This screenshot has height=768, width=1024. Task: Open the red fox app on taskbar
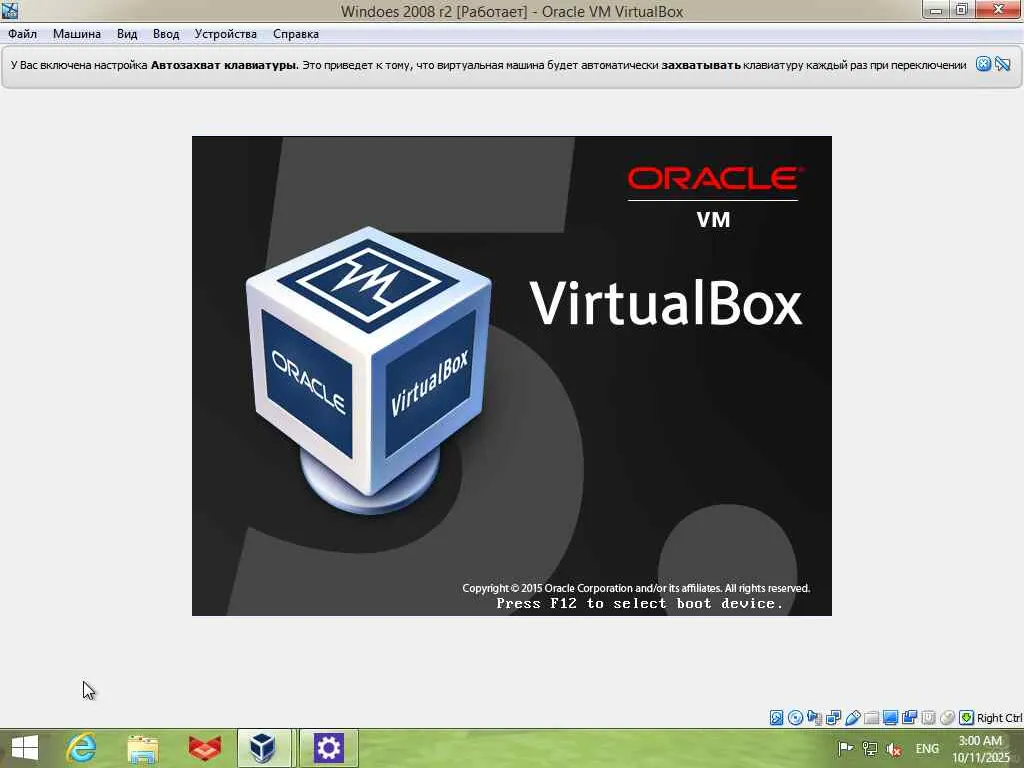204,748
